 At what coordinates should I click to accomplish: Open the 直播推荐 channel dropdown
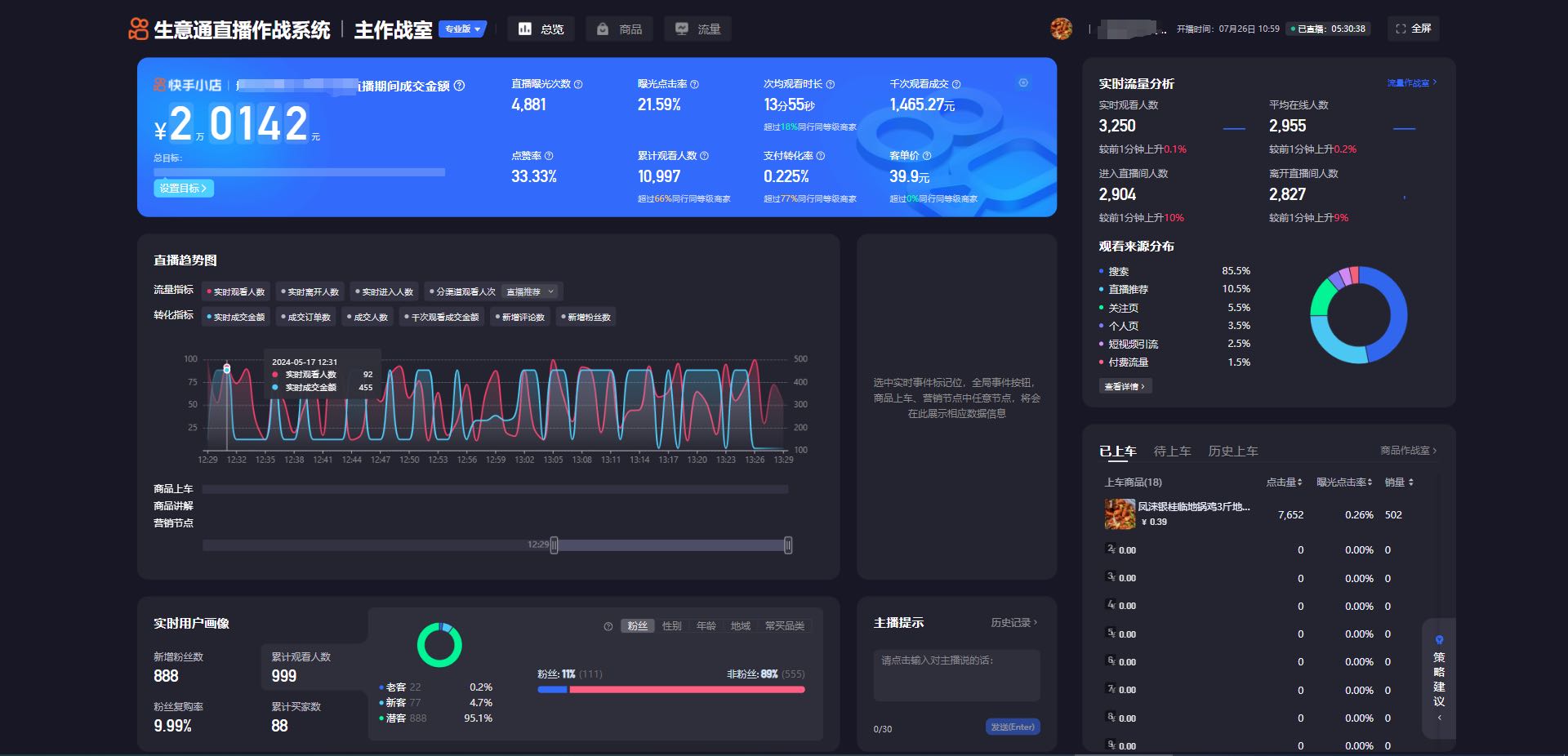pyautogui.click(x=530, y=291)
